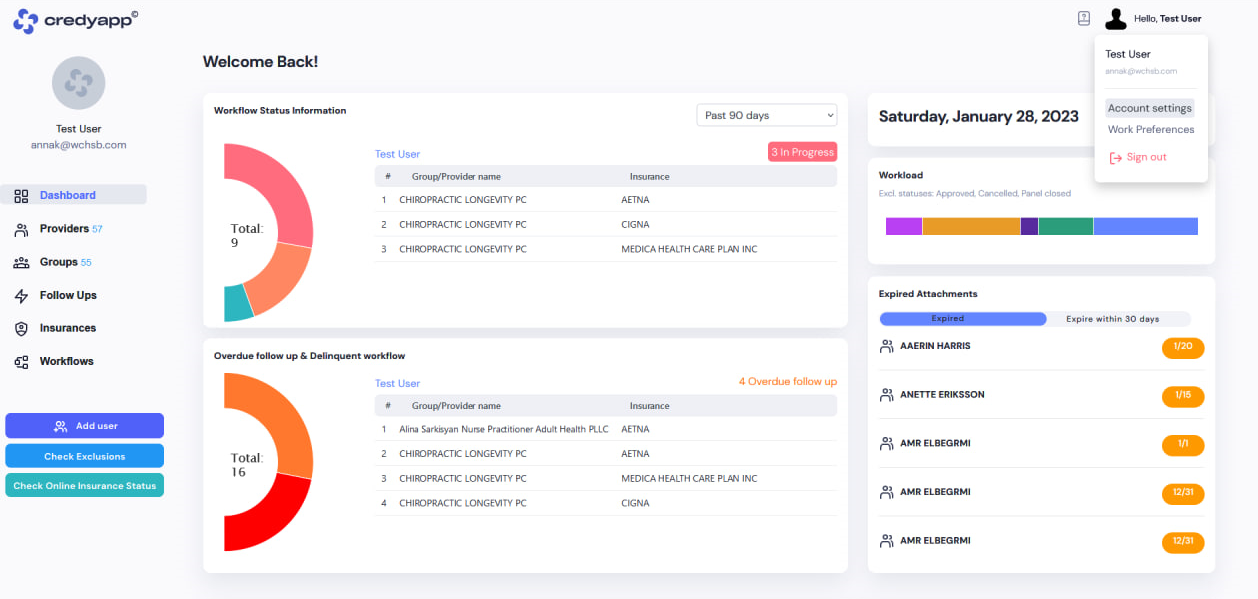Click the credyapp logo
Screen dimensions: 1258x599
[76, 20]
